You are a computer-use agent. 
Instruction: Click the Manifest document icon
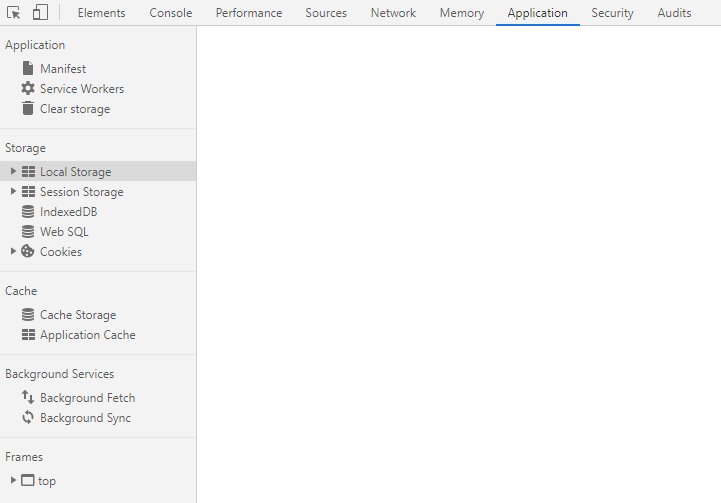pyautogui.click(x=28, y=68)
